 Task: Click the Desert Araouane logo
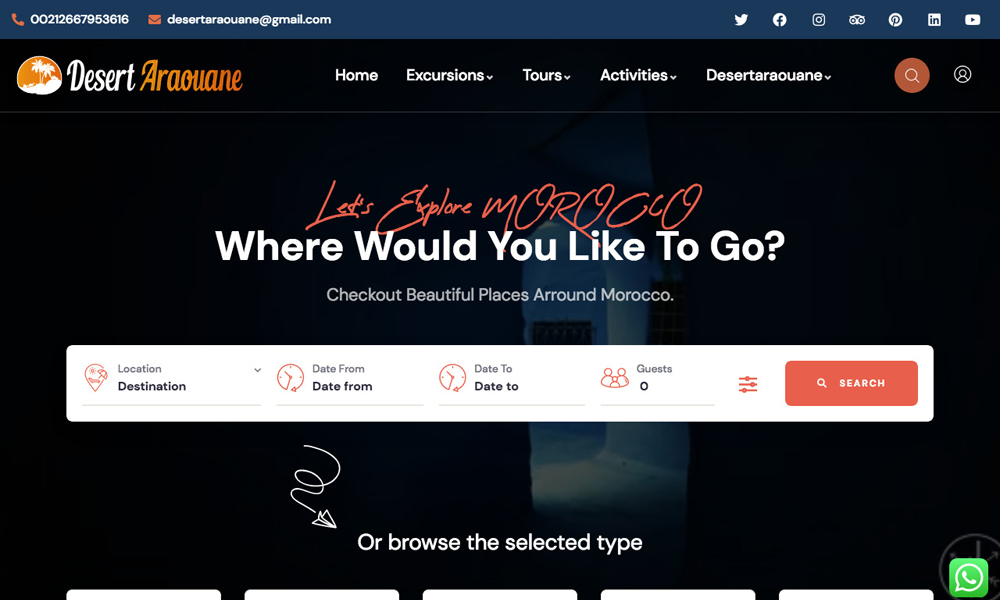coord(129,75)
